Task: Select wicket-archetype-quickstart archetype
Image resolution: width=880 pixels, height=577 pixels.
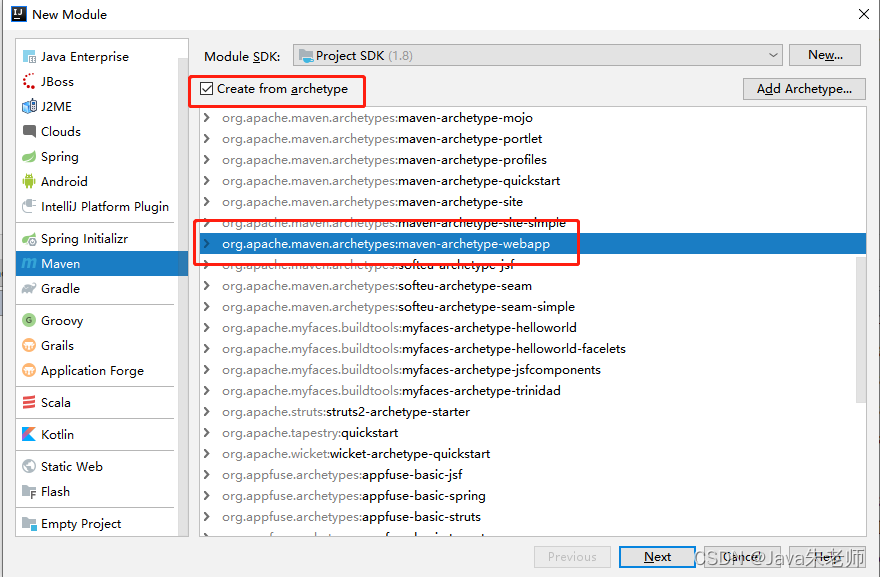Action: [x=533, y=454]
